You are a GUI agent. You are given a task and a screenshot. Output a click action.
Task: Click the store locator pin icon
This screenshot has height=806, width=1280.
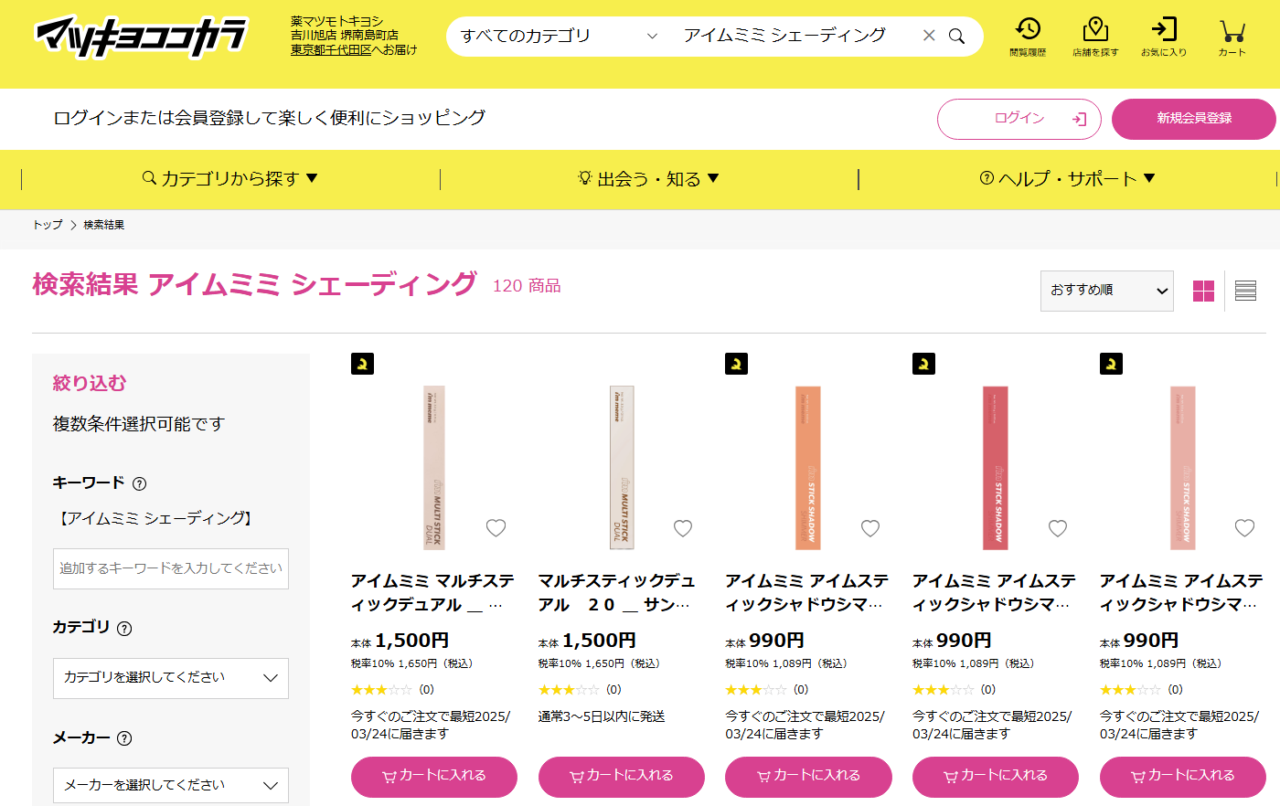click(x=1095, y=30)
